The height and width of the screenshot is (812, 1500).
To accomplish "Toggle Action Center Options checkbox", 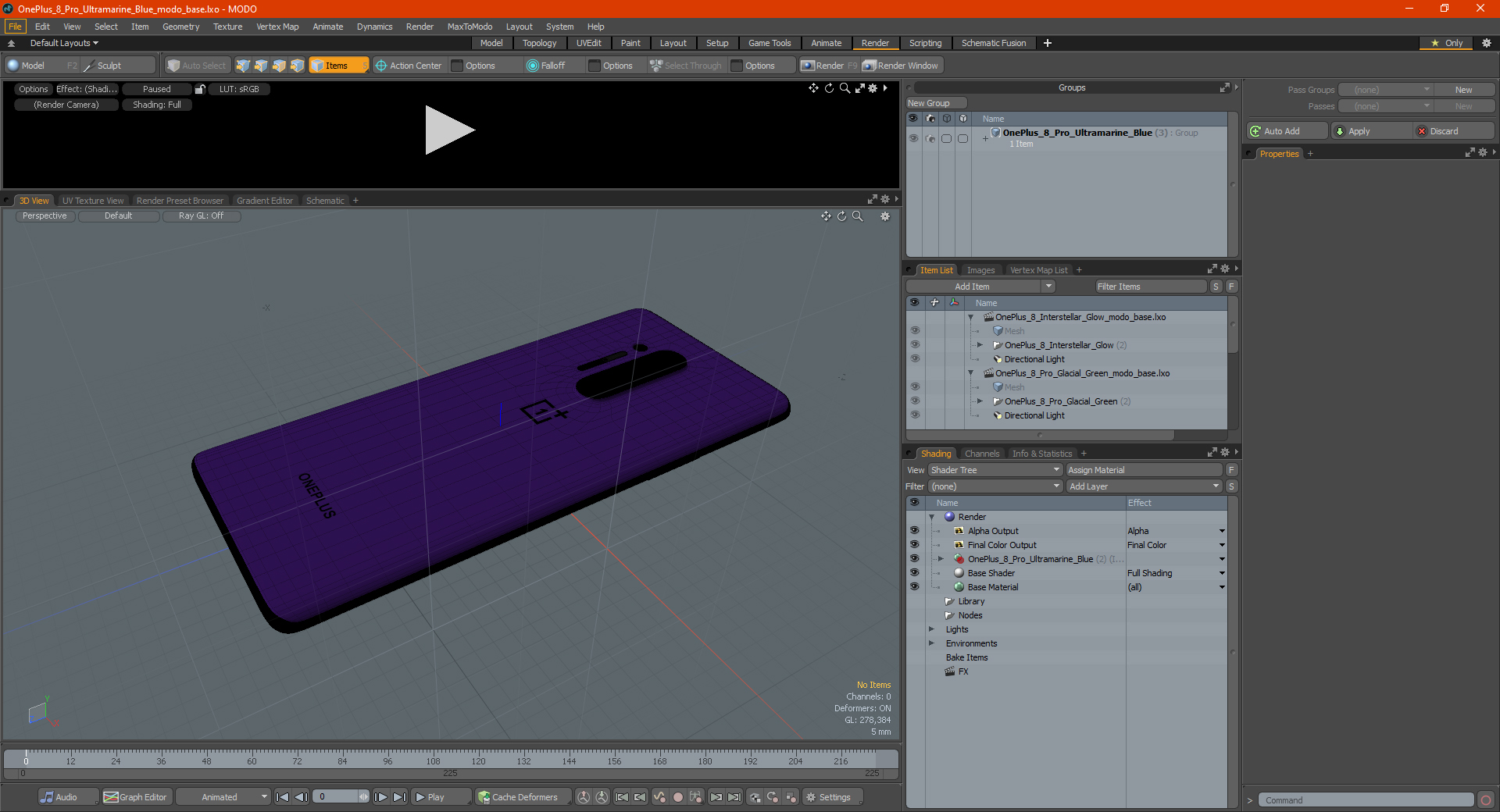I will tap(457, 66).
